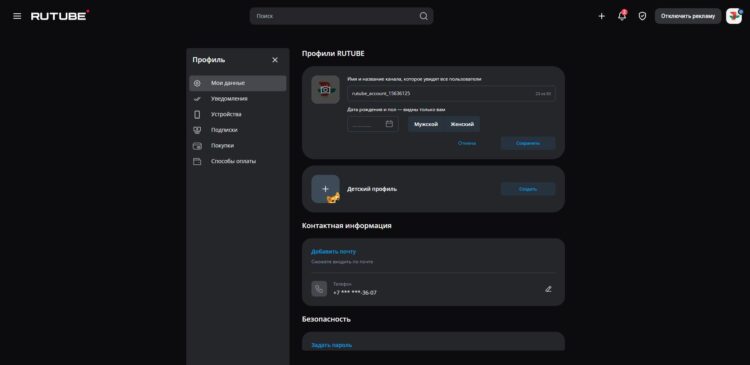Open the calendar date picker icon
750x365 pixels.
tap(389, 124)
